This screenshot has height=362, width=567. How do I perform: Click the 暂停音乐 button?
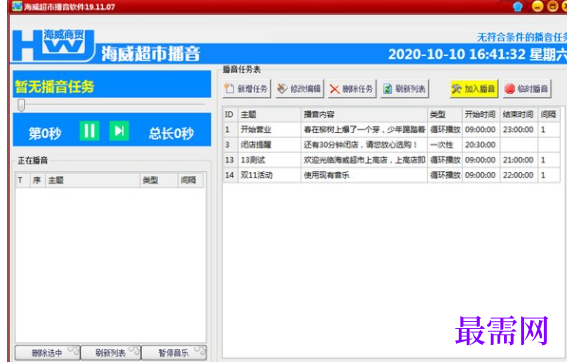point(174,353)
